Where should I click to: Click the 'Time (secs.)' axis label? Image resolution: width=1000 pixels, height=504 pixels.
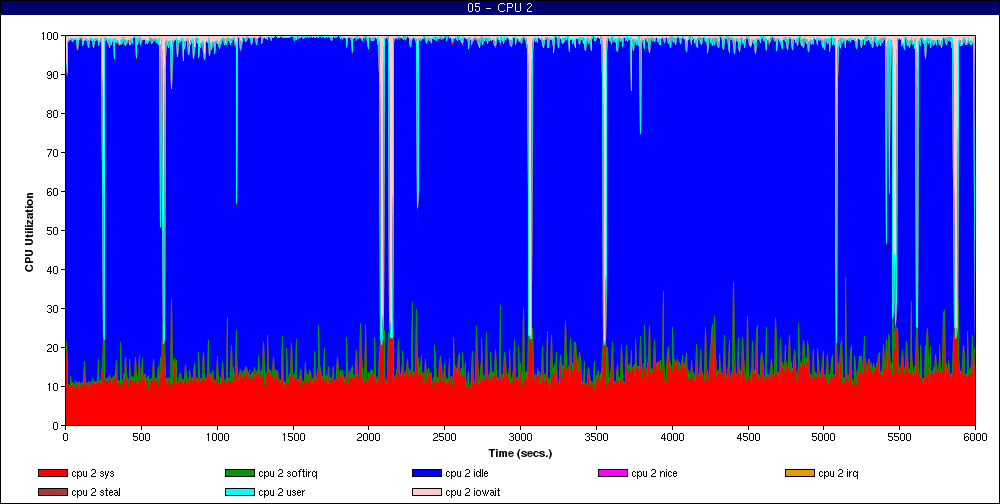(x=520, y=454)
